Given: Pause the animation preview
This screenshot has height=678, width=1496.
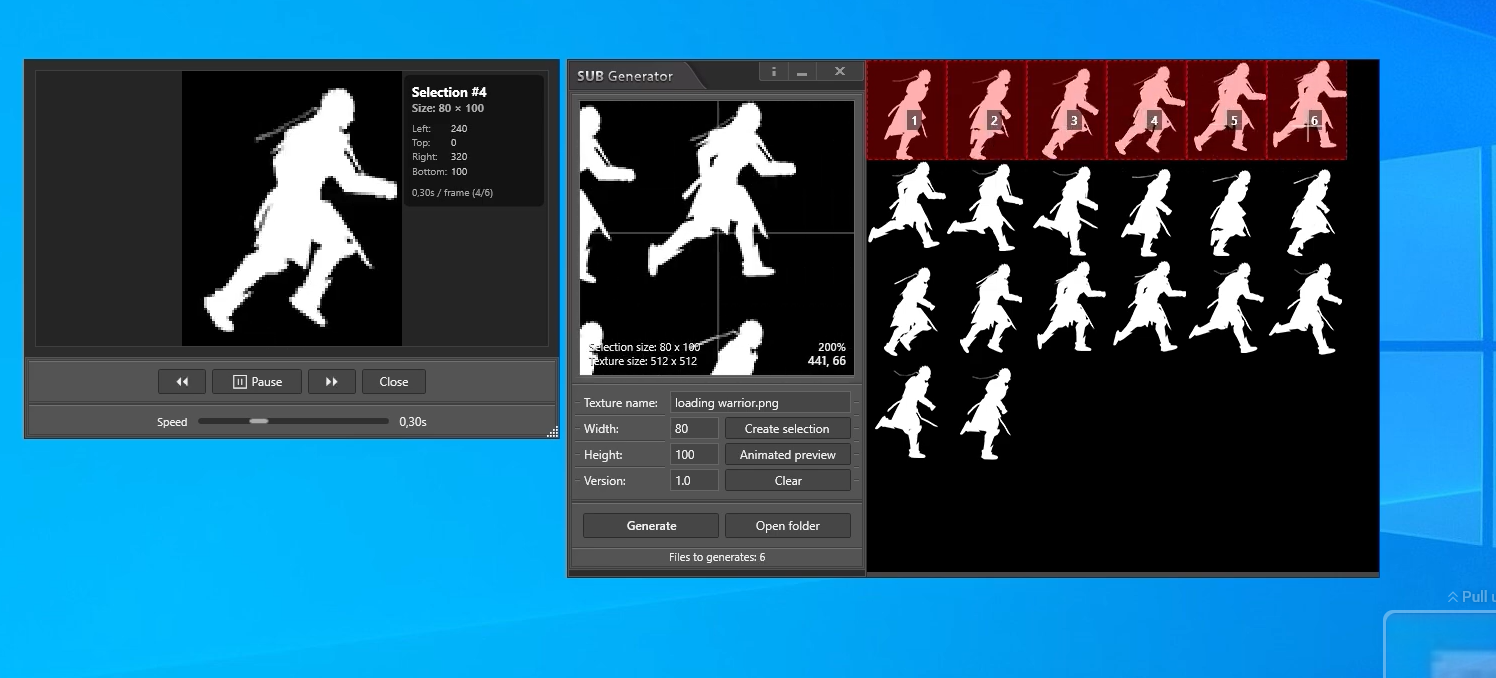Looking at the screenshot, I should point(257,382).
